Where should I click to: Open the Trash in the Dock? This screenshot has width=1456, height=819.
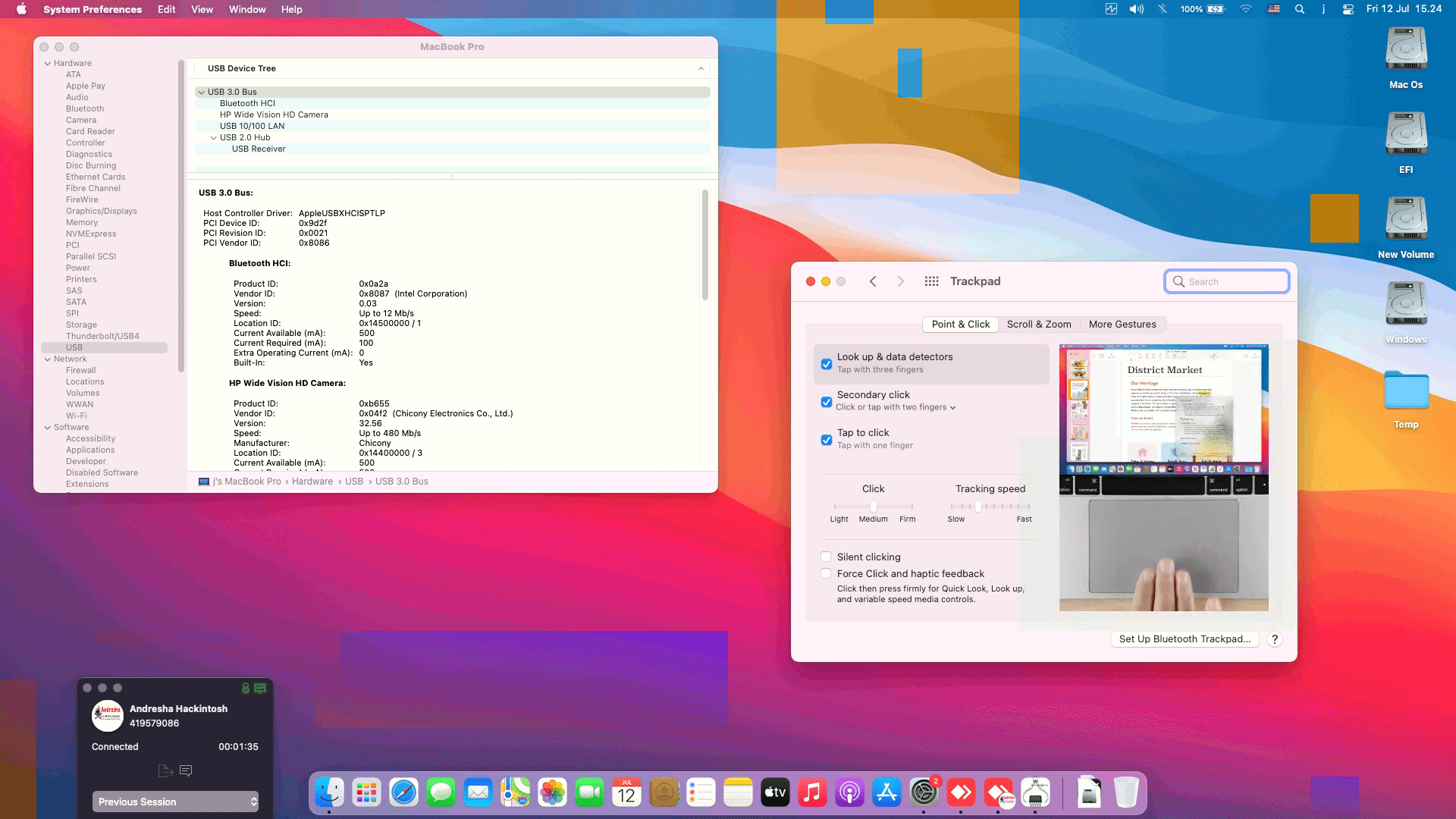1126,793
